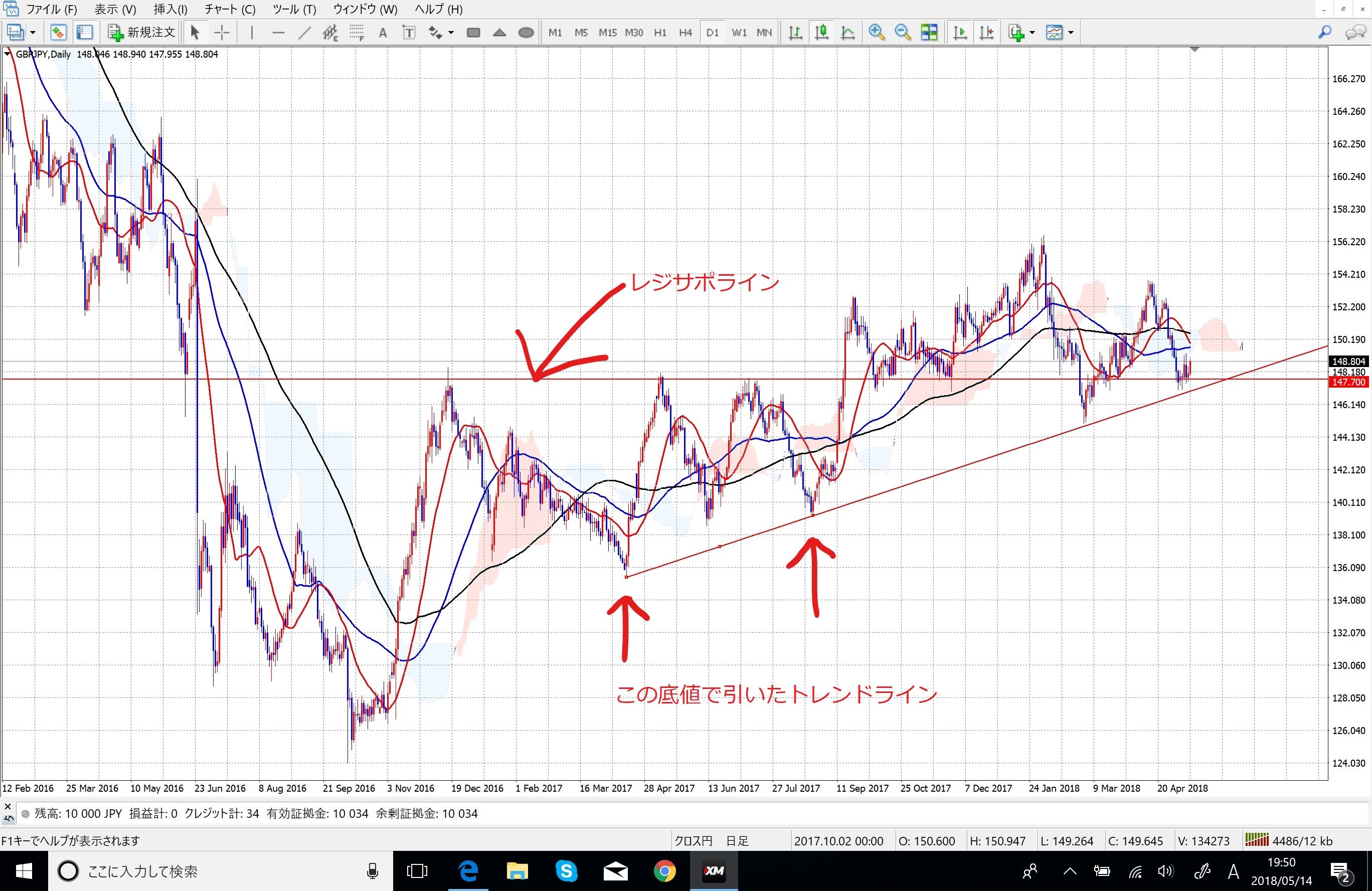Screen dimensions: 1372x891
Task: Toggle chart auto scroll
Action: click(x=960, y=33)
